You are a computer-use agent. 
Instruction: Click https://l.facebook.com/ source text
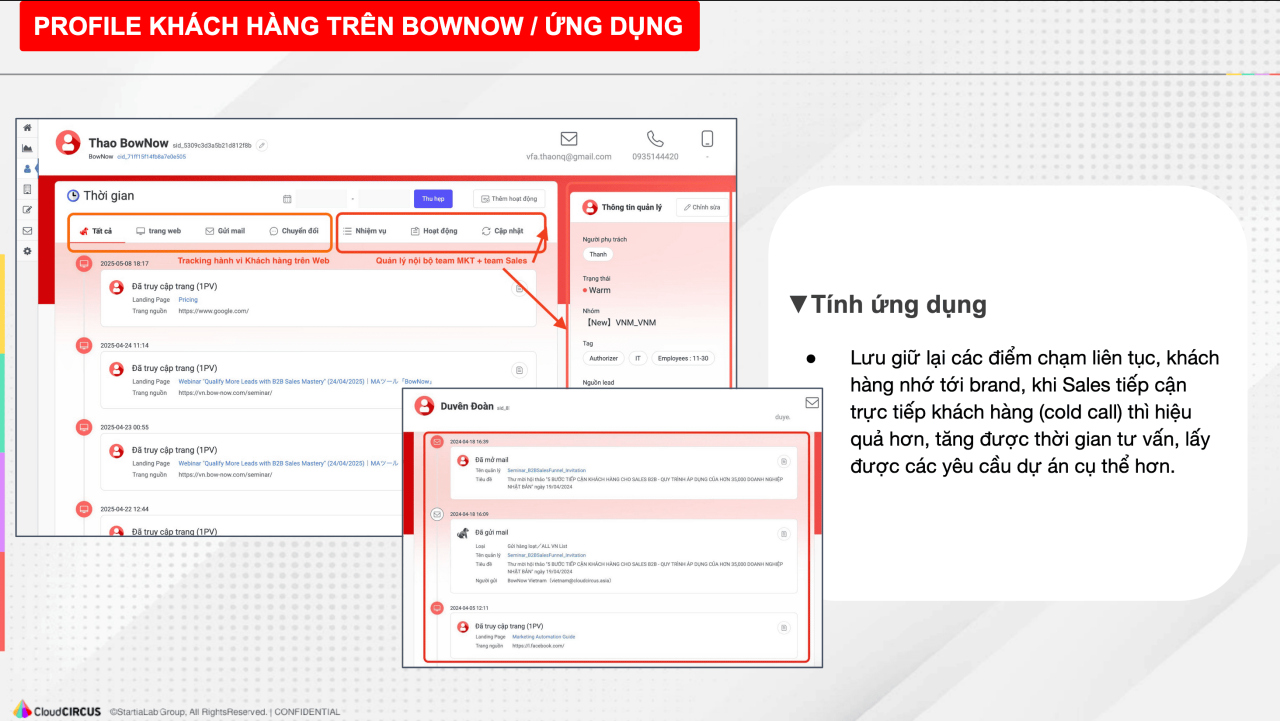pyautogui.click(x=538, y=646)
